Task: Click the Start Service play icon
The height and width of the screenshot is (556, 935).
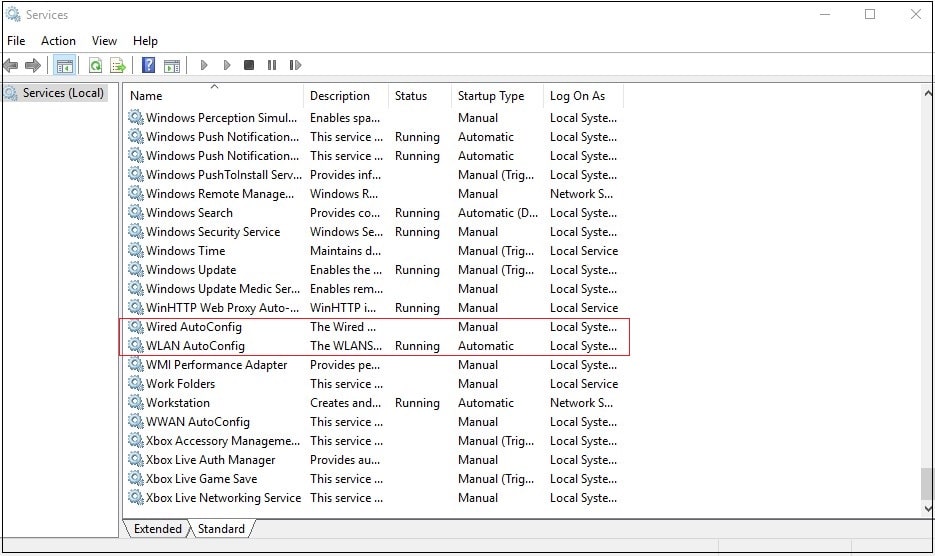Action: (204, 65)
